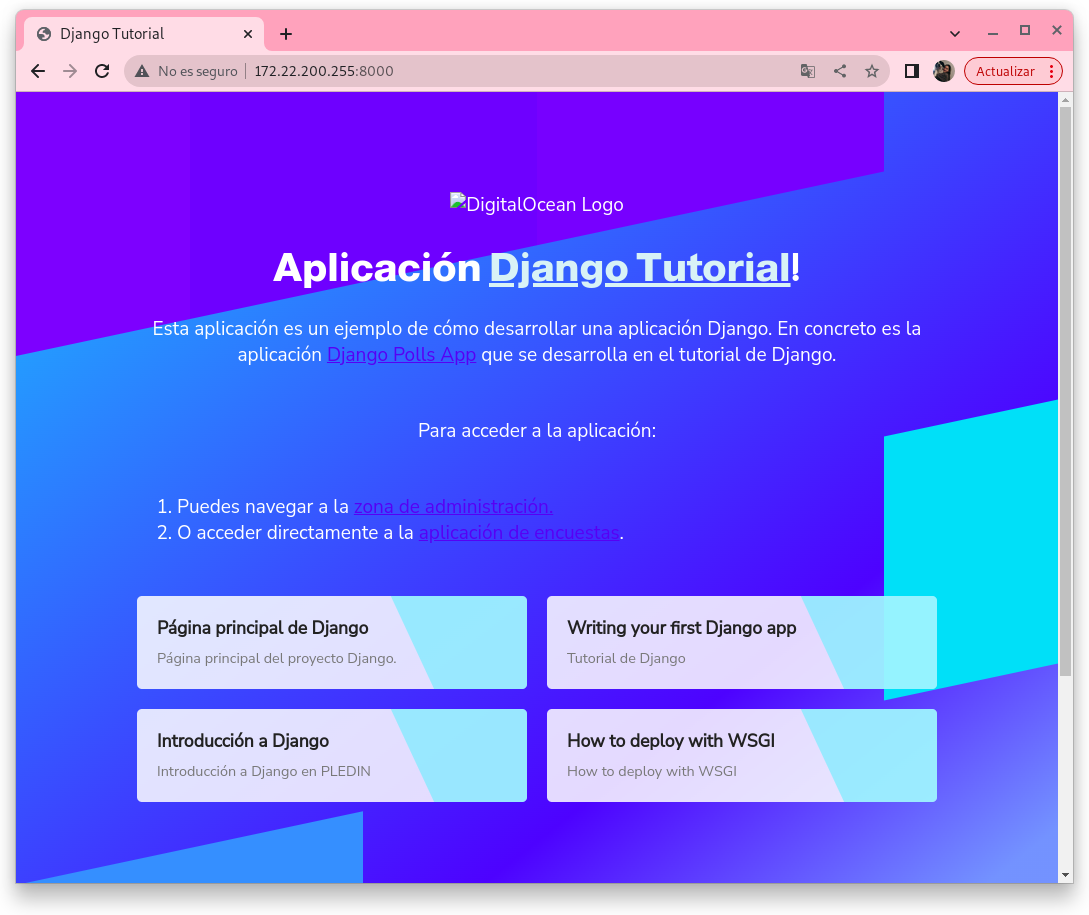Click the Actualizar update button
This screenshot has height=915, width=1089.
1004,71
